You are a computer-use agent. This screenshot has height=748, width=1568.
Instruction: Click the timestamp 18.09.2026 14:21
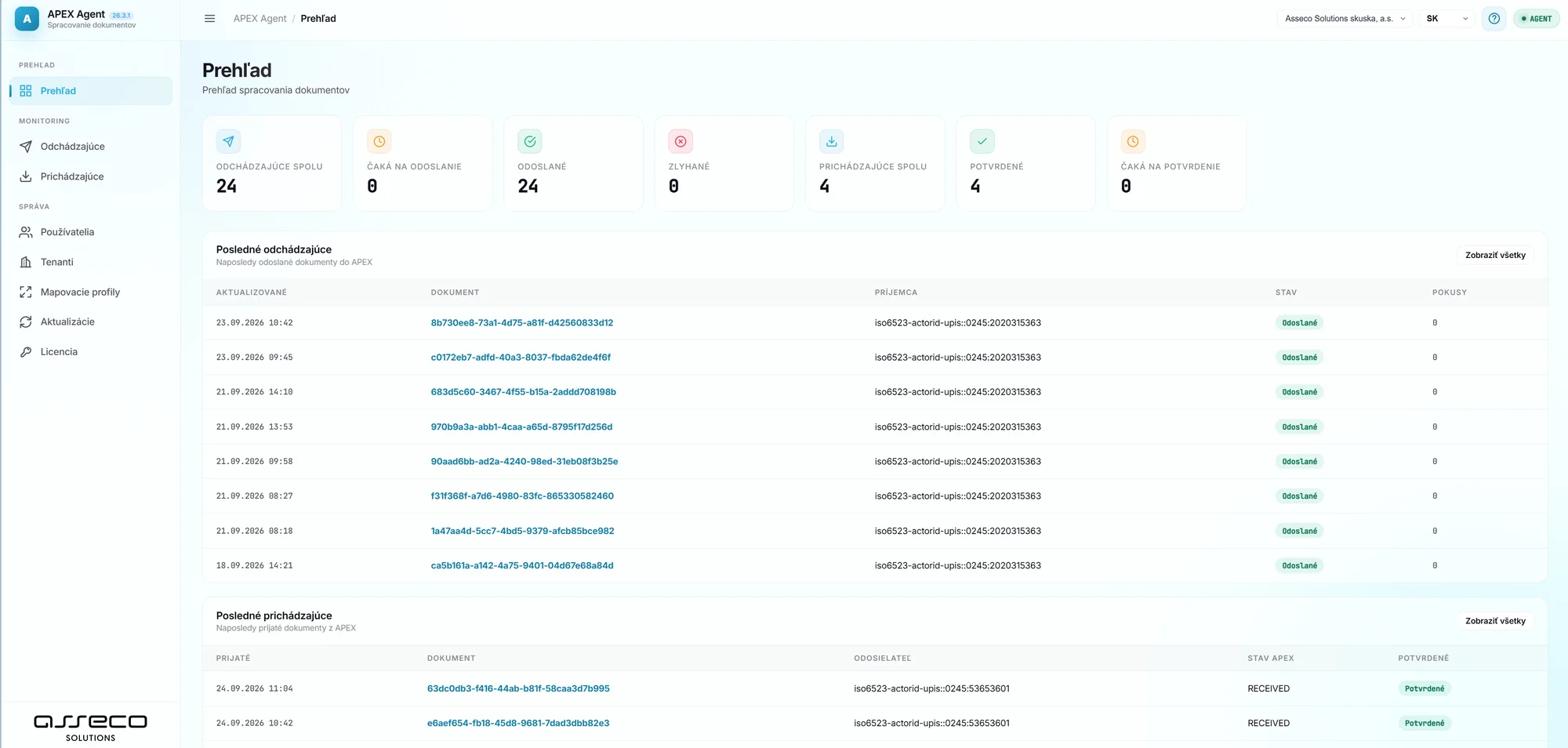[255, 565]
